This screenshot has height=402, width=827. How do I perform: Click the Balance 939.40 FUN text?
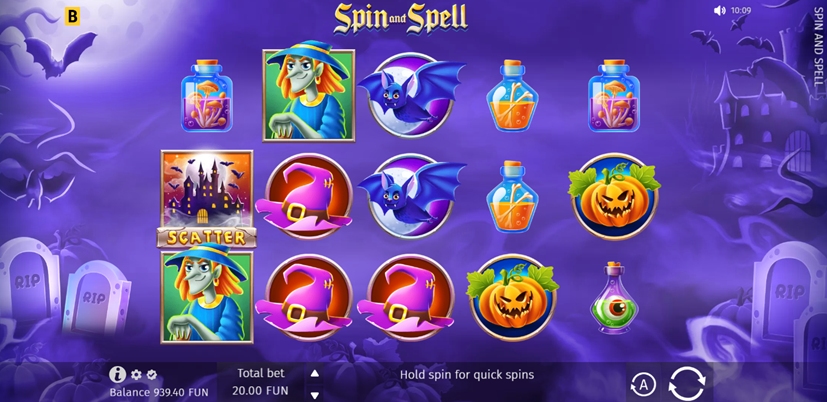pyautogui.click(x=159, y=393)
